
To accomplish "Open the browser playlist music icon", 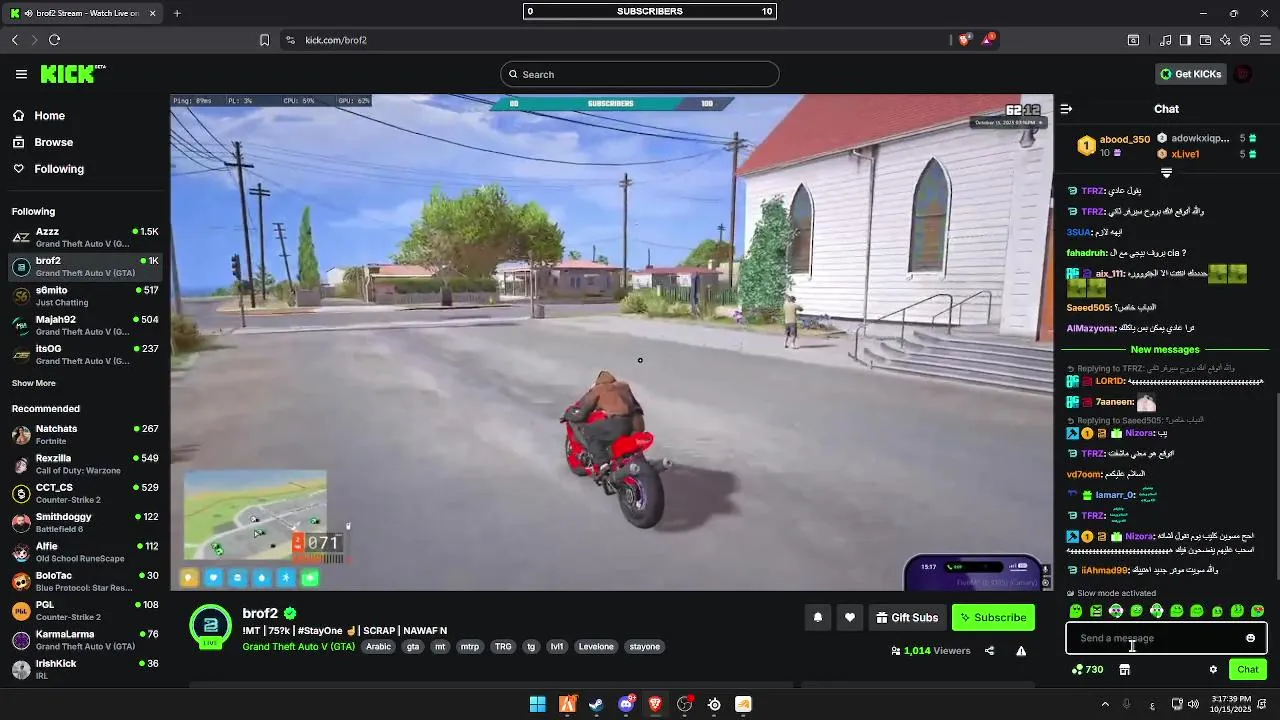I will pos(1166,40).
